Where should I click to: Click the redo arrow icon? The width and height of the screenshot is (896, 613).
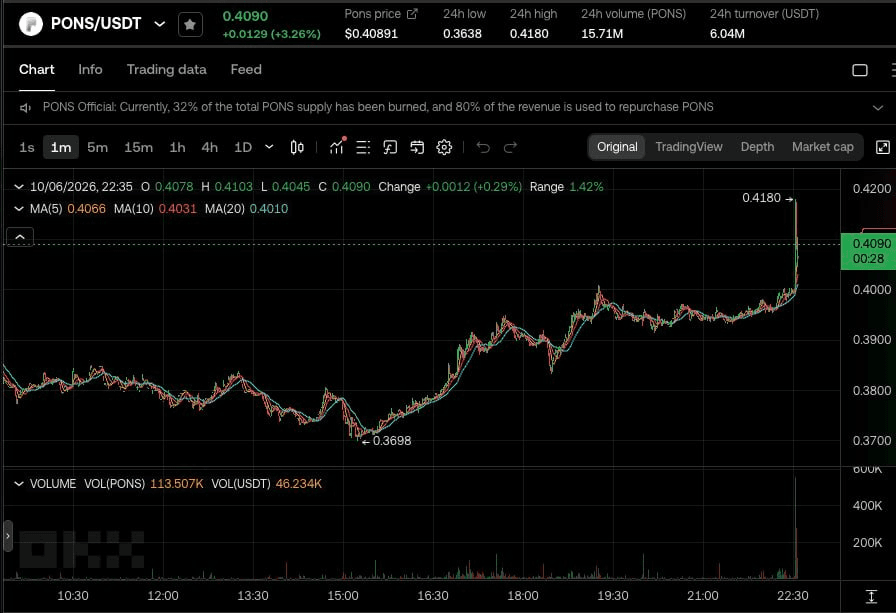coord(510,147)
